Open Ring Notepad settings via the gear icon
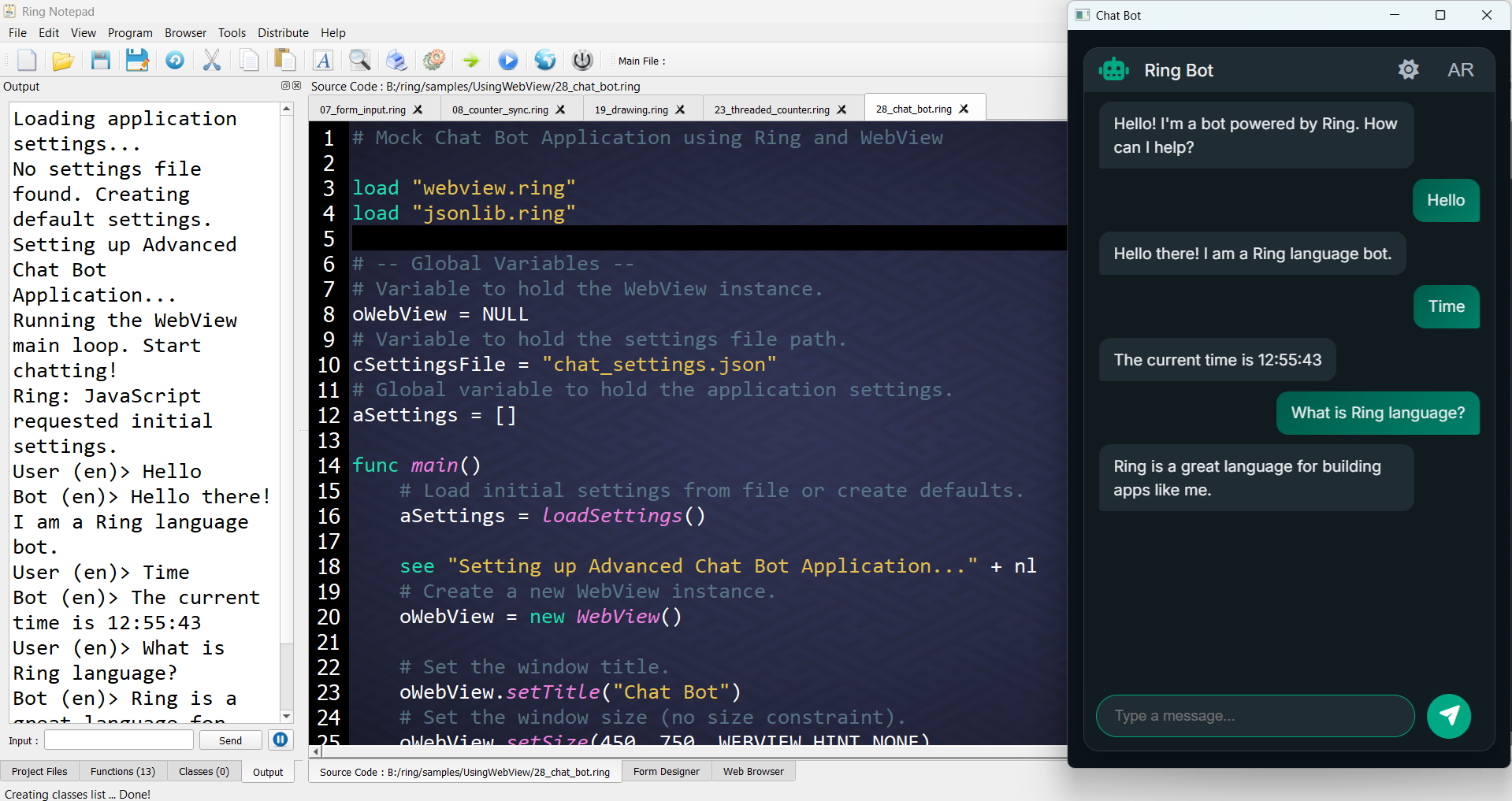The width and height of the screenshot is (1512, 801). [x=433, y=60]
